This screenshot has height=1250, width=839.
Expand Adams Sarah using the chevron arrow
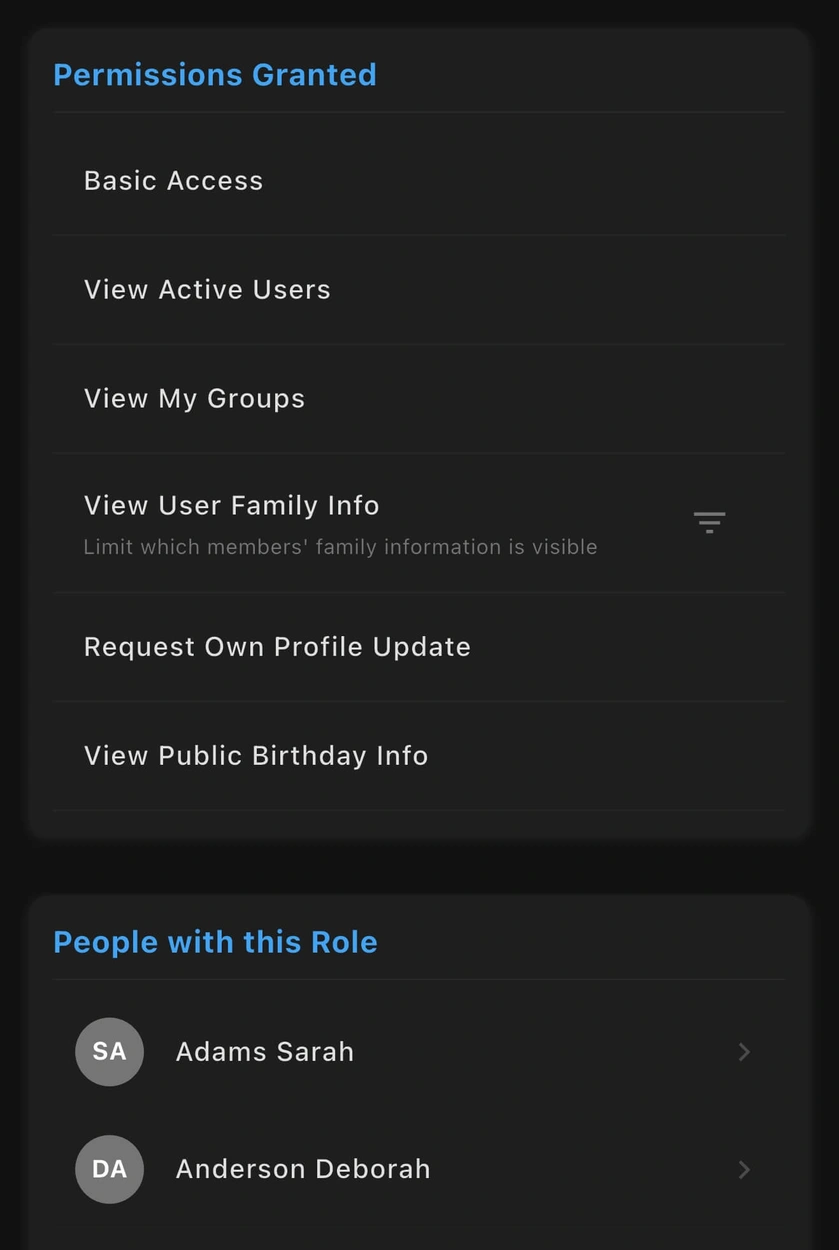point(744,1052)
